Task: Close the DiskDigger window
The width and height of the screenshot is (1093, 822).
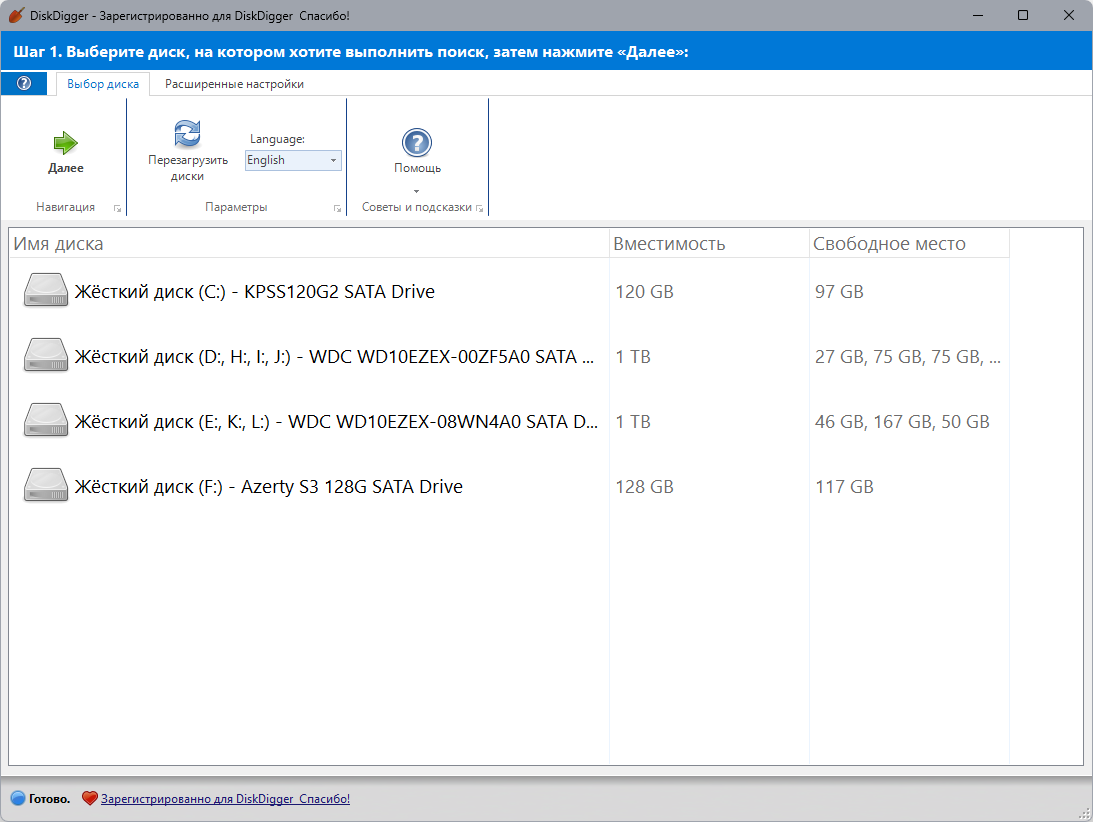Action: coord(1069,15)
